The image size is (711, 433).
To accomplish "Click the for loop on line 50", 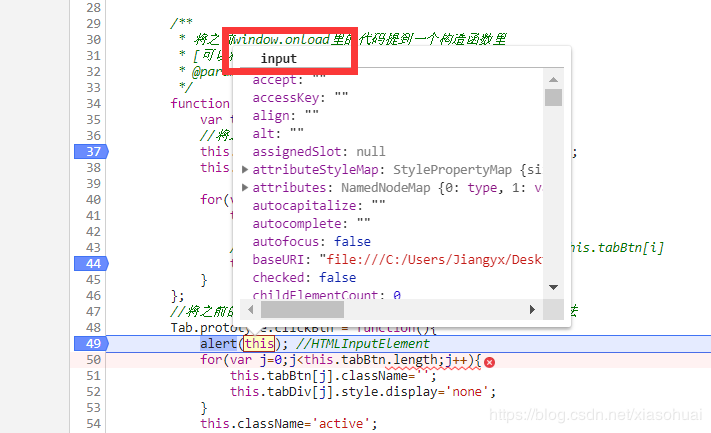I will coord(341,360).
